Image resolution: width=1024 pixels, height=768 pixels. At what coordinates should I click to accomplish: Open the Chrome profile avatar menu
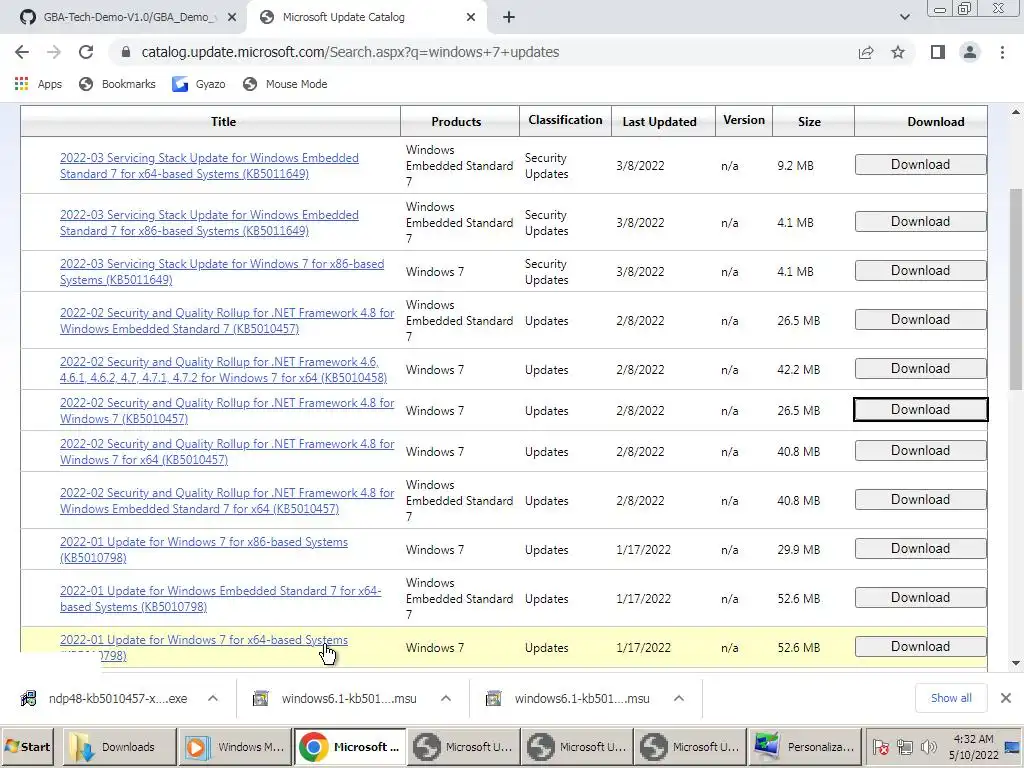pyautogui.click(x=970, y=52)
